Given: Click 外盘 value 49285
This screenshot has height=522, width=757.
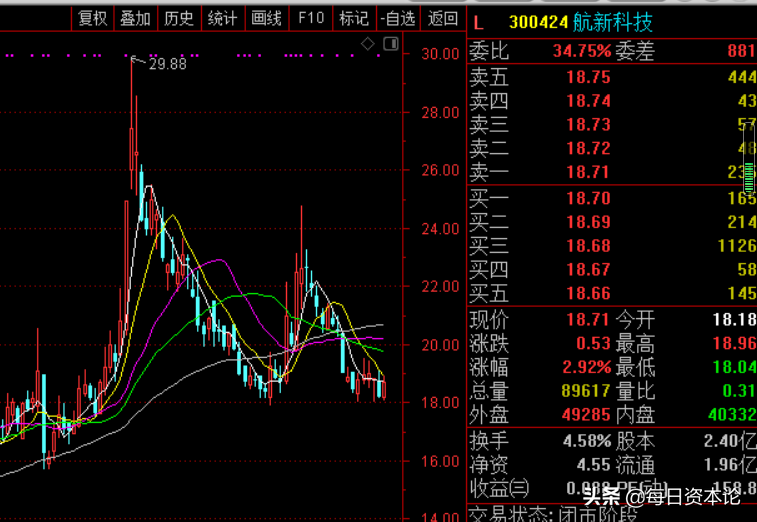Looking at the screenshot, I should [x=586, y=415].
